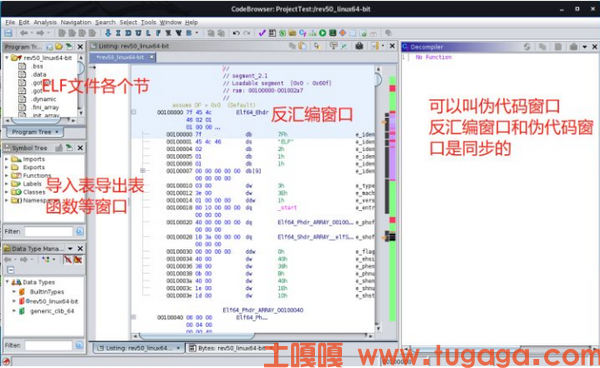This screenshot has height=368, width=600.
Task: Go back with the left arrow navigation icon
Action: tap(24, 33)
